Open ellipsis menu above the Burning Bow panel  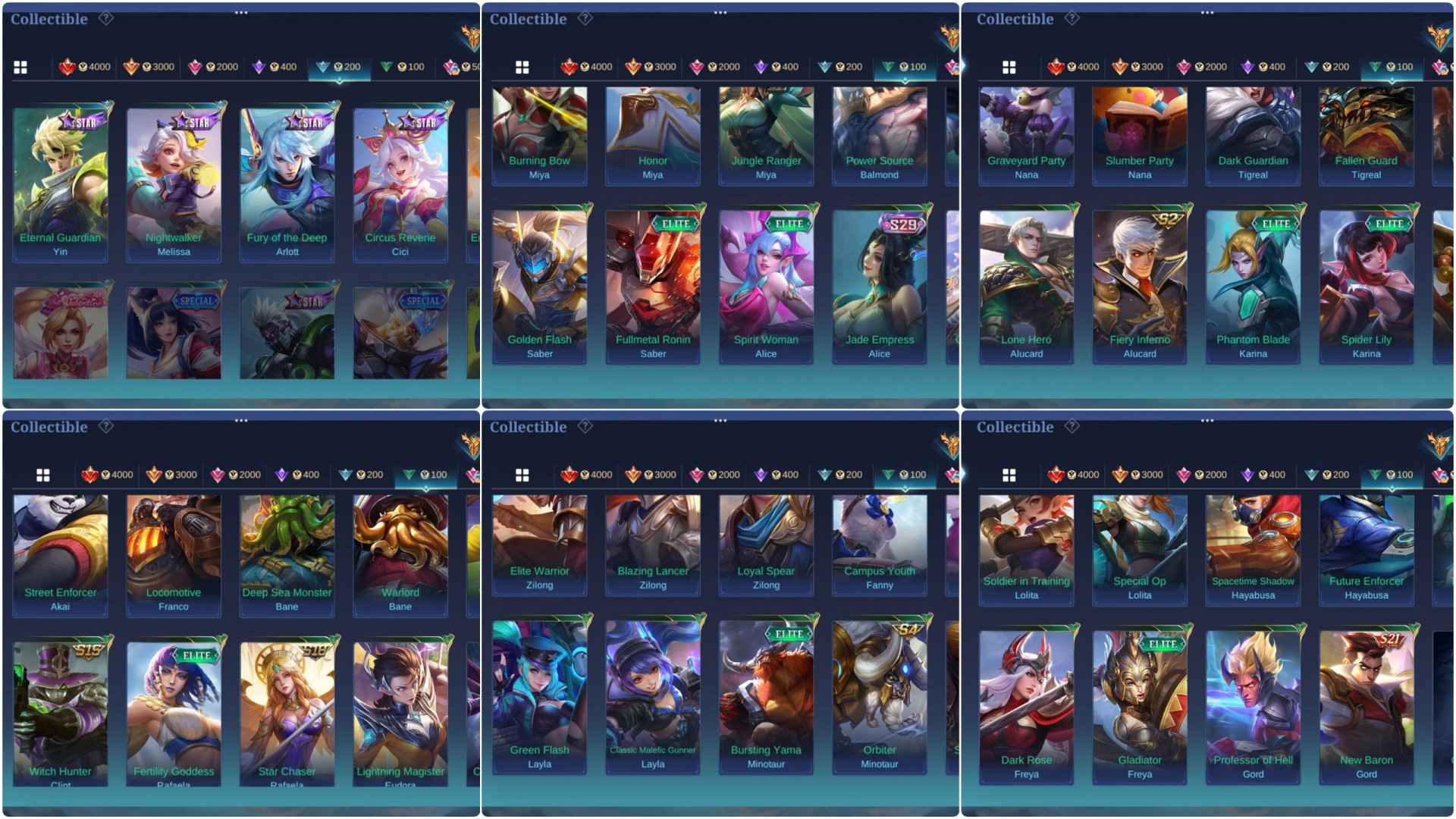[x=720, y=12]
